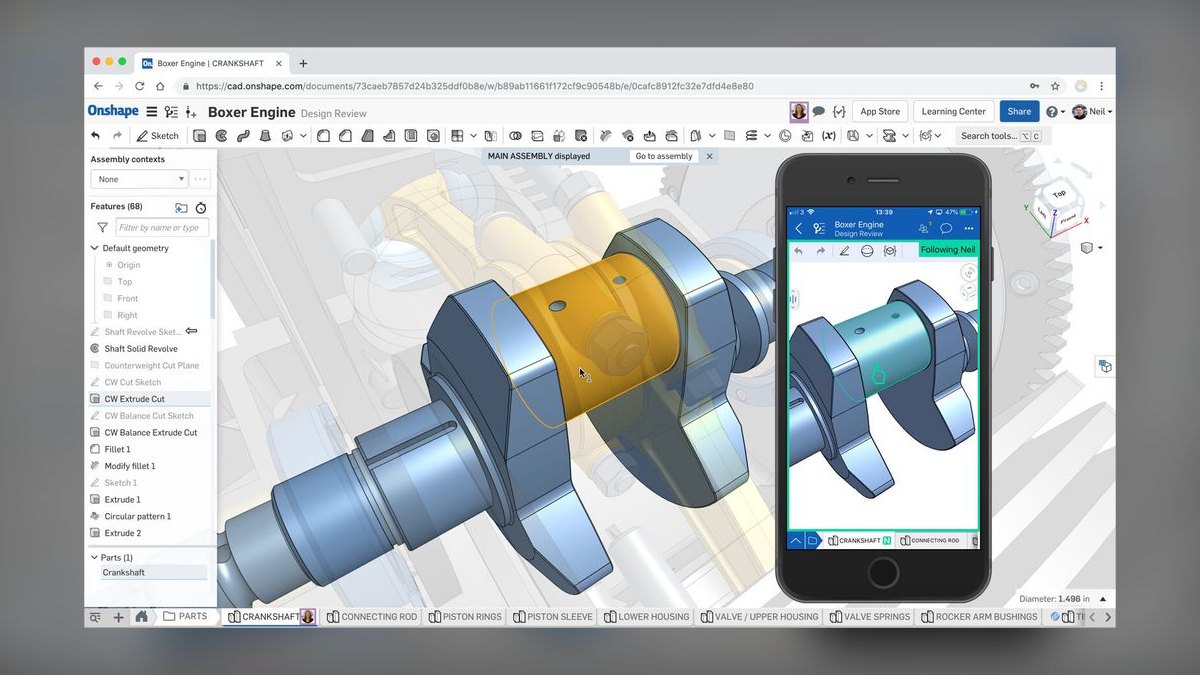Click the plus icon to insert new tab
Image resolution: width=1200 pixels, height=675 pixels.
coord(118,617)
